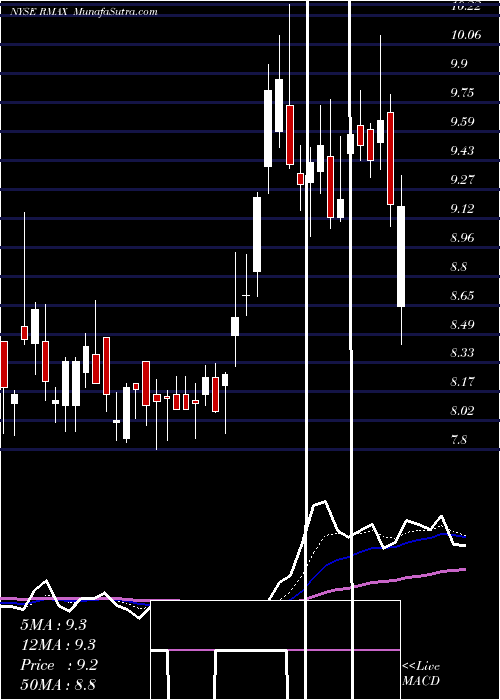Image resolution: width=500 pixels, height=700 pixels.
Task: Click the 9.12 price axis label
Action: click(462, 208)
